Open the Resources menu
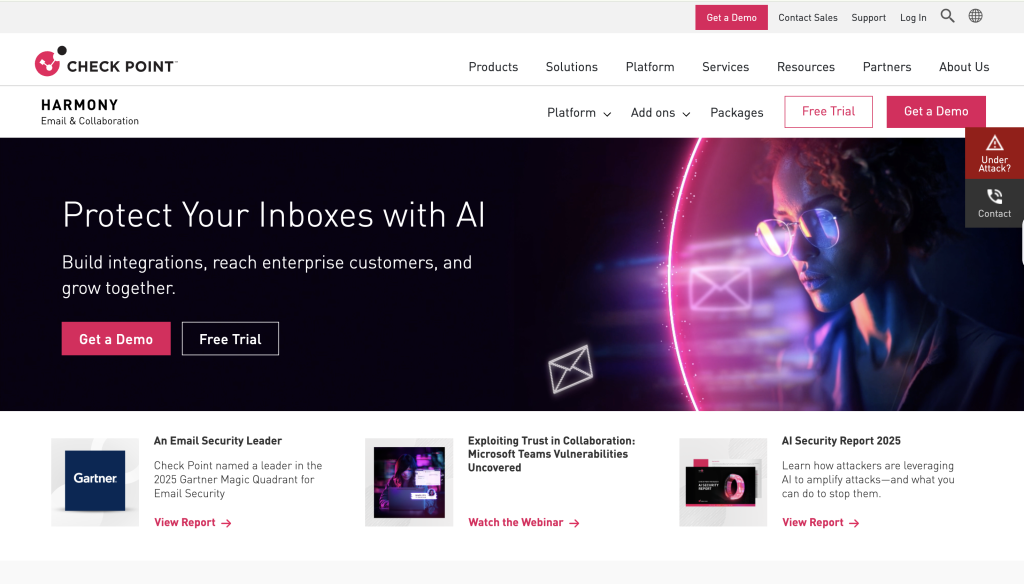The height and width of the screenshot is (584, 1024). 805,67
